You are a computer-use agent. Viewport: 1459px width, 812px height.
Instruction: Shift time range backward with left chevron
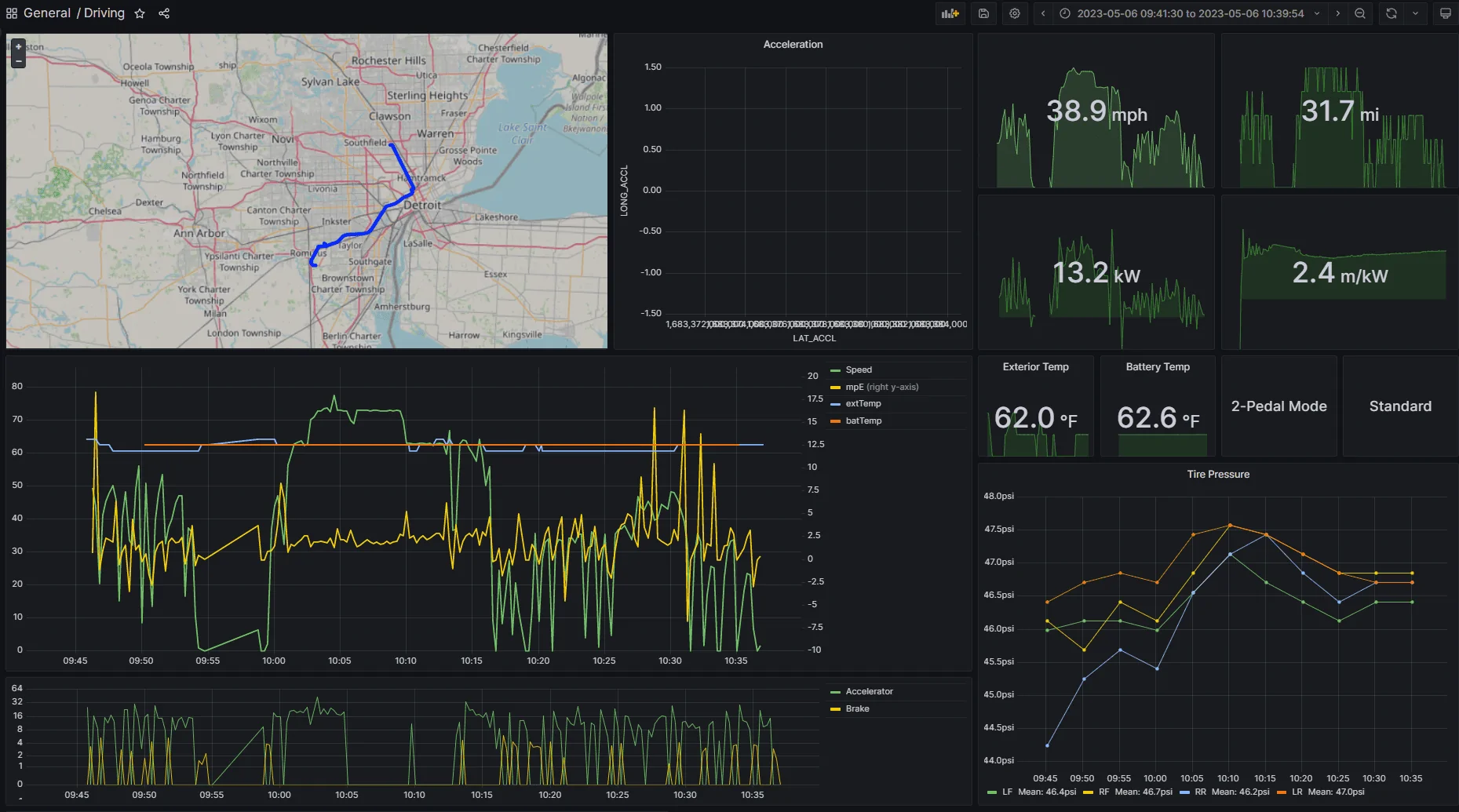click(x=1043, y=13)
